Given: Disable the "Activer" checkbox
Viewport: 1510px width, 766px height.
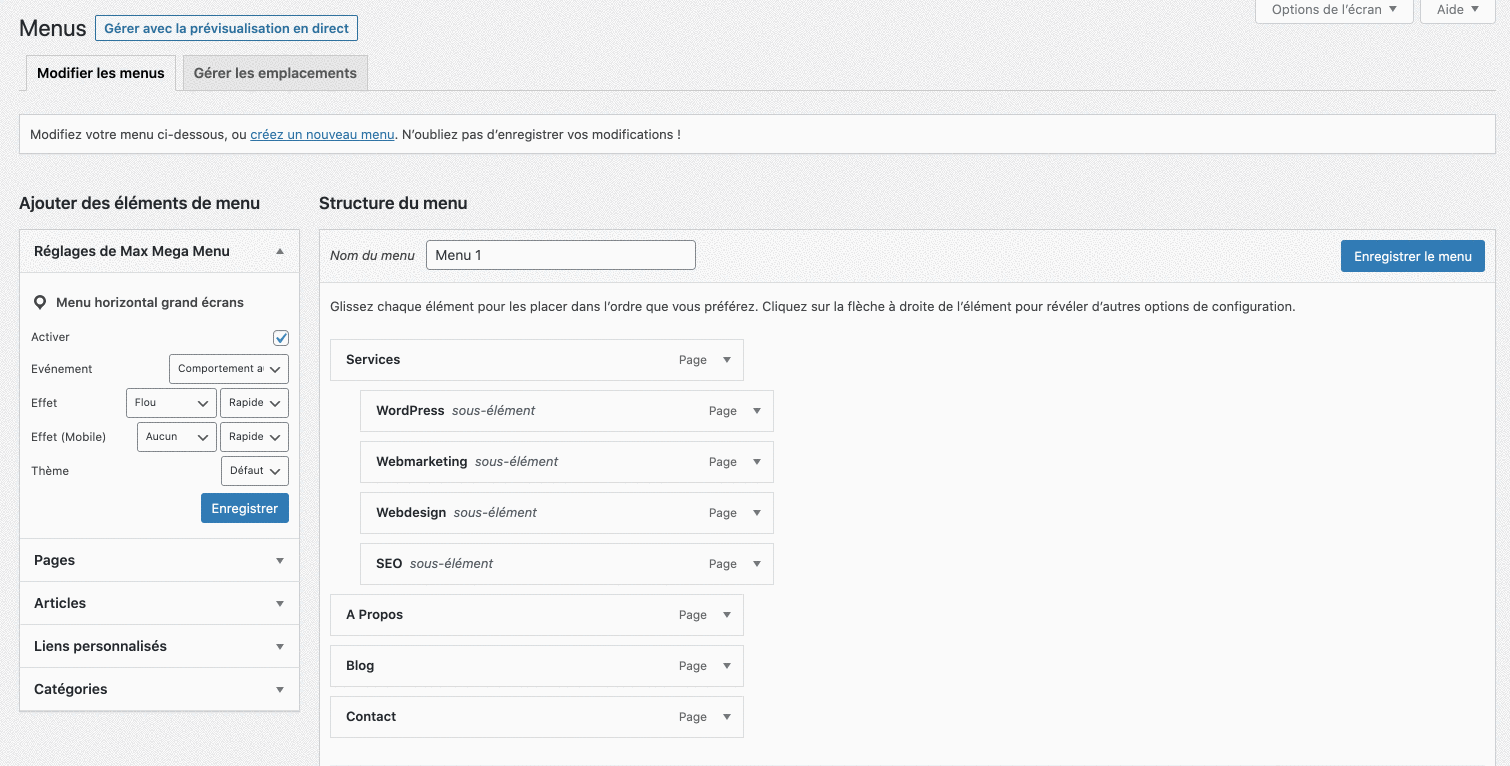Looking at the screenshot, I should [x=281, y=337].
